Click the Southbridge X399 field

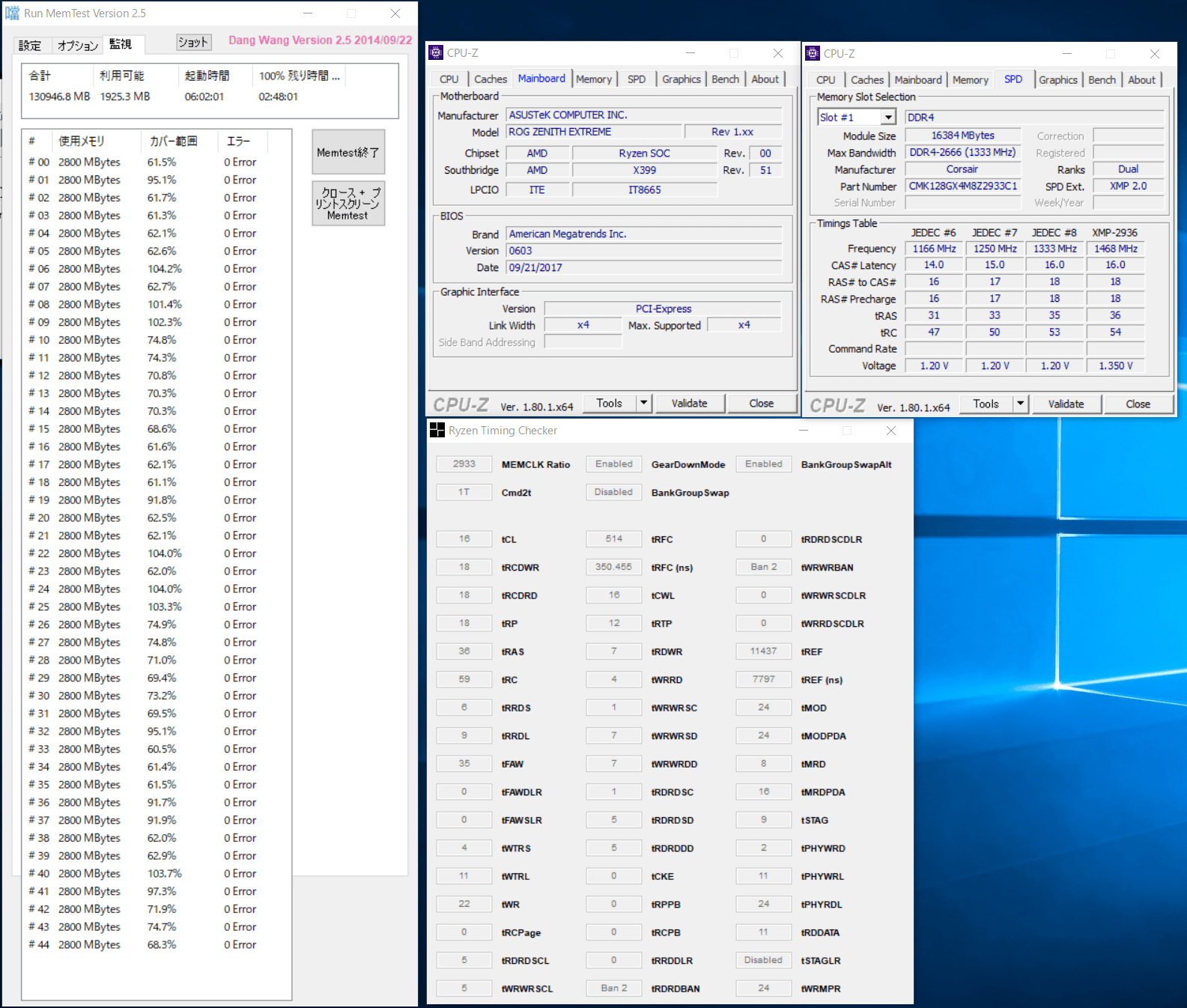[x=644, y=170]
